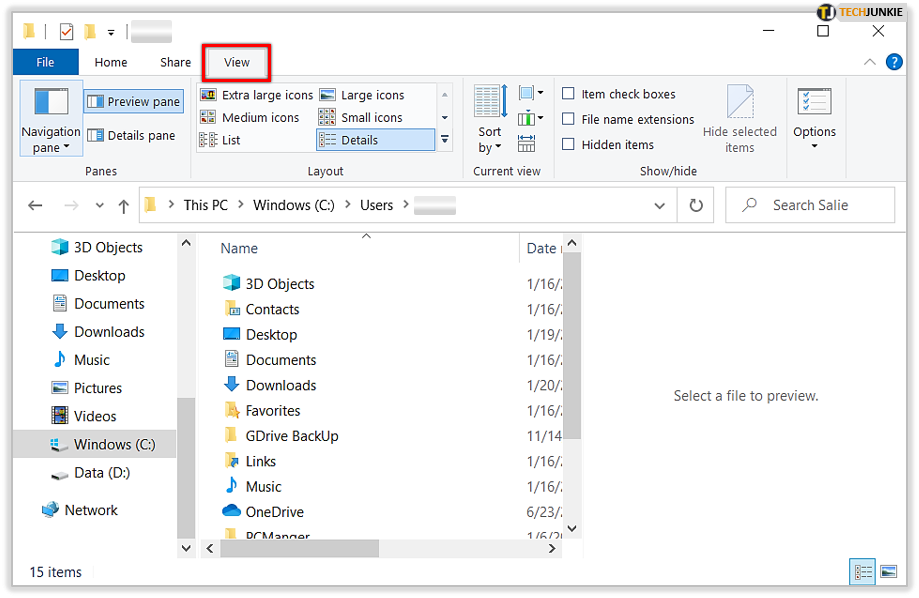The image size is (919, 598).
Task: Choose the List layout option
Action: [235, 139]
